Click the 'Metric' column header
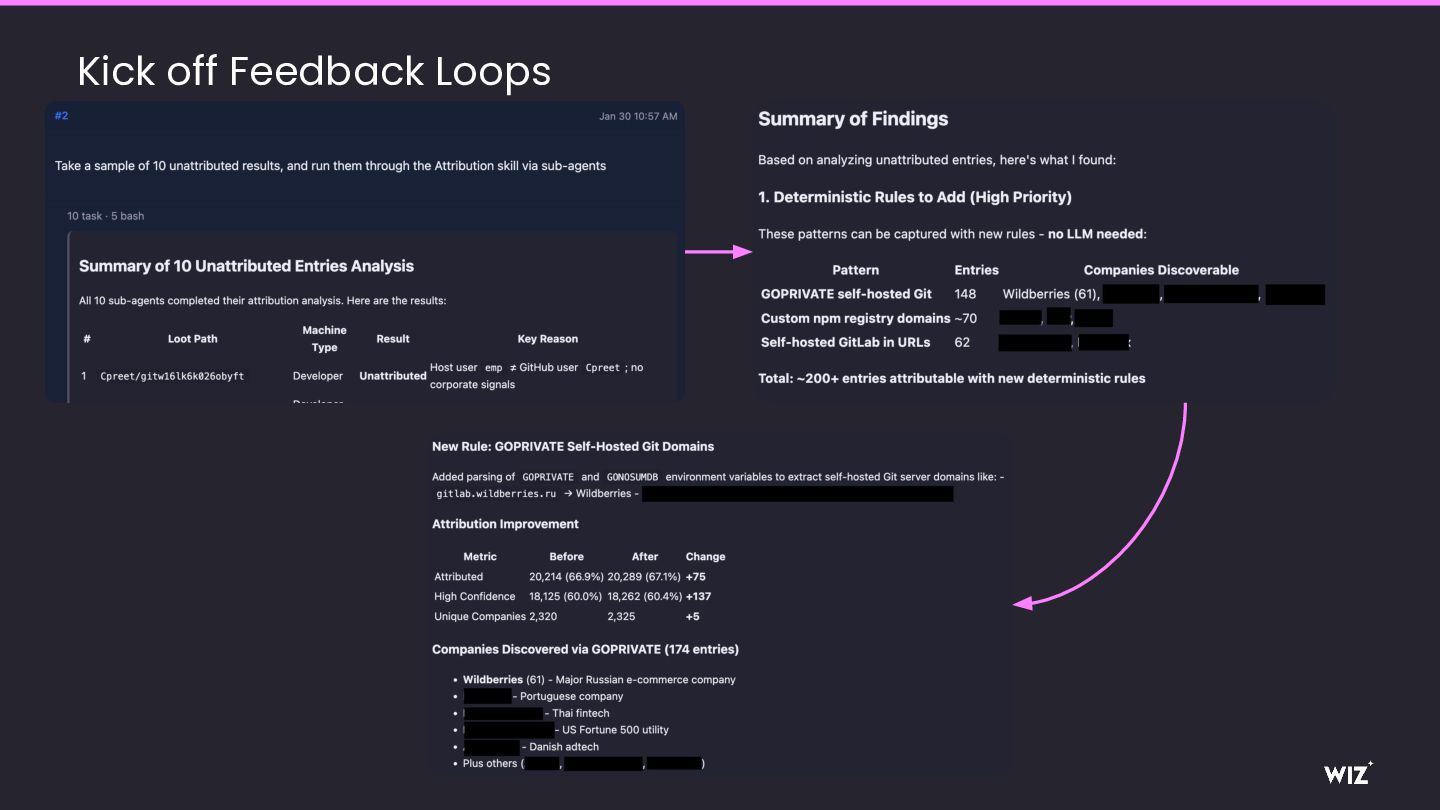This screenshot has height=810, width=1440. pos(480,557)
